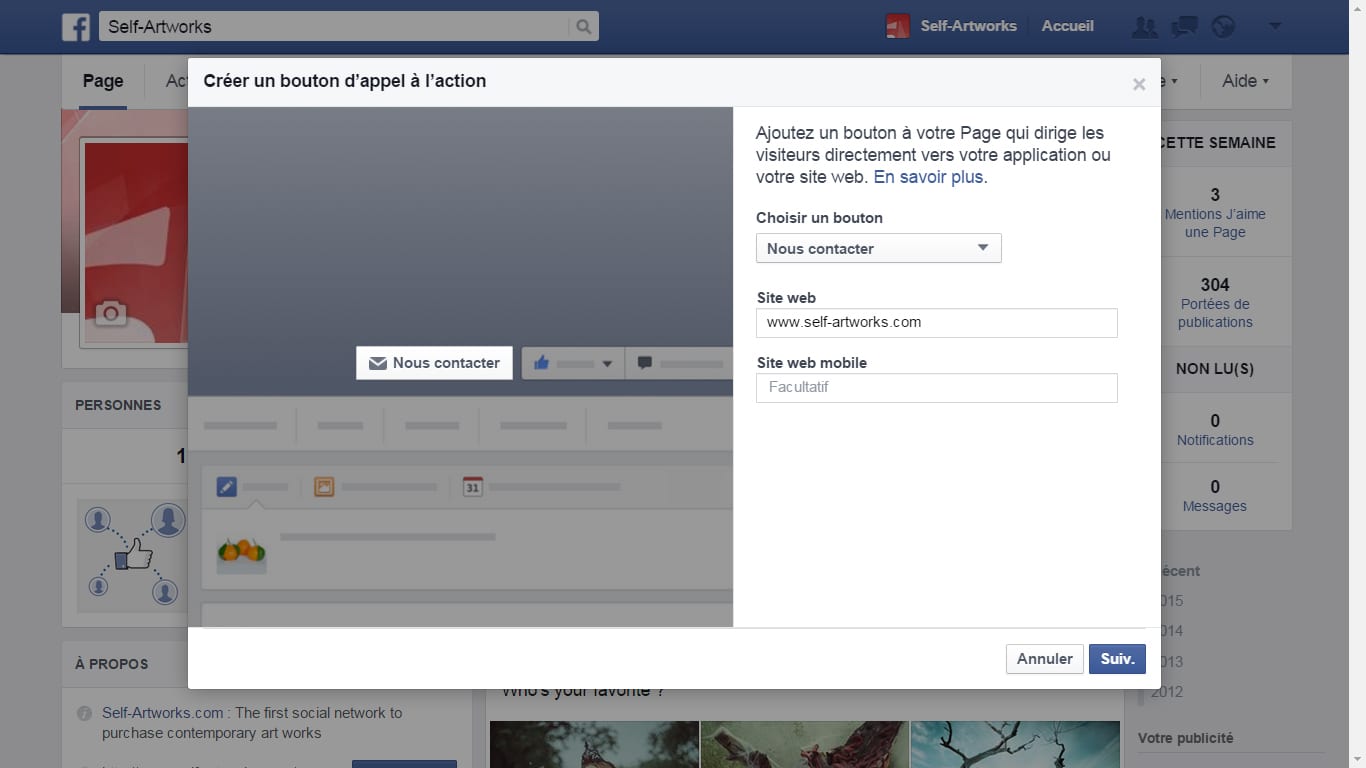Click the Annuler button
Screen dimensions: 1366x768
[1044, 659]
